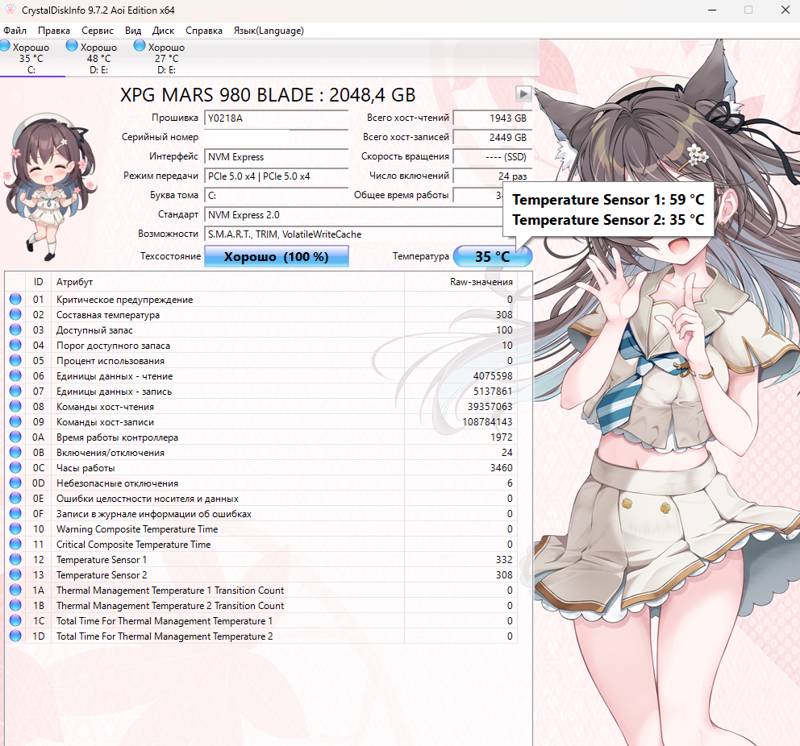Click the Хорошо (100 %) health status button
The width and height of the screenshot is (800, 746).
coord(277,256)
